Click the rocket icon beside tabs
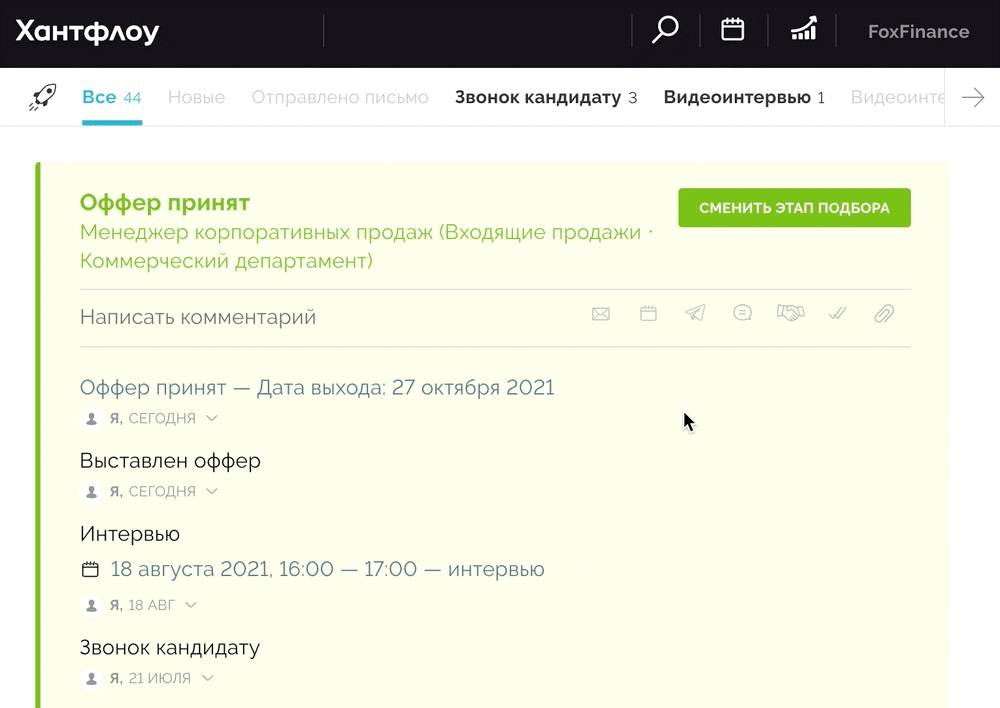The height and width of the screenshot is (708, 1000). [x=42, y=97]
